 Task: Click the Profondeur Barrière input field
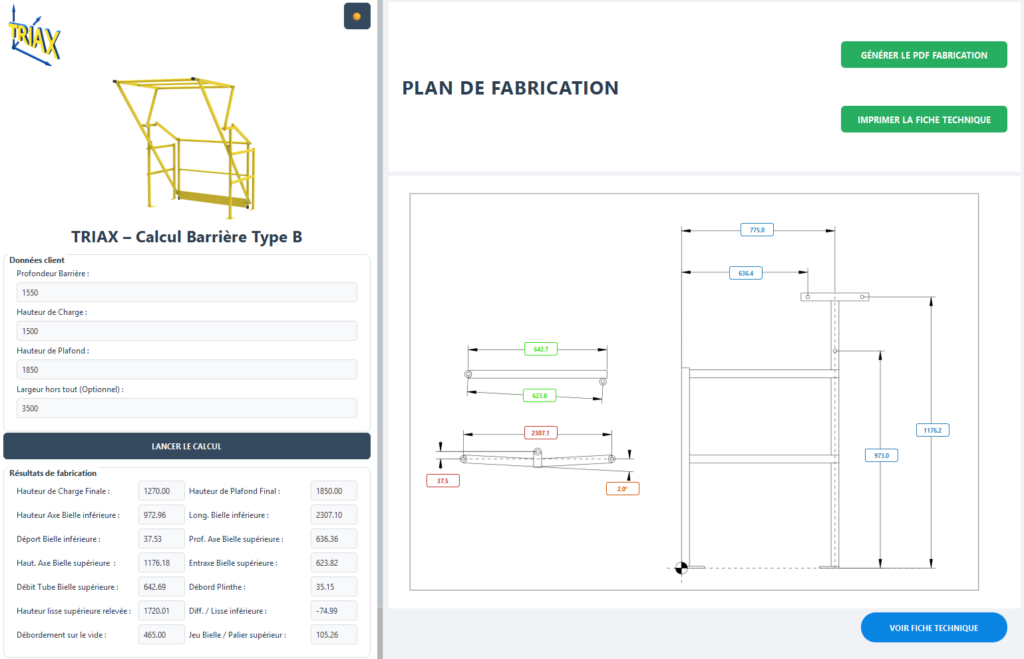pyautogui.click(x=187, y=292)
